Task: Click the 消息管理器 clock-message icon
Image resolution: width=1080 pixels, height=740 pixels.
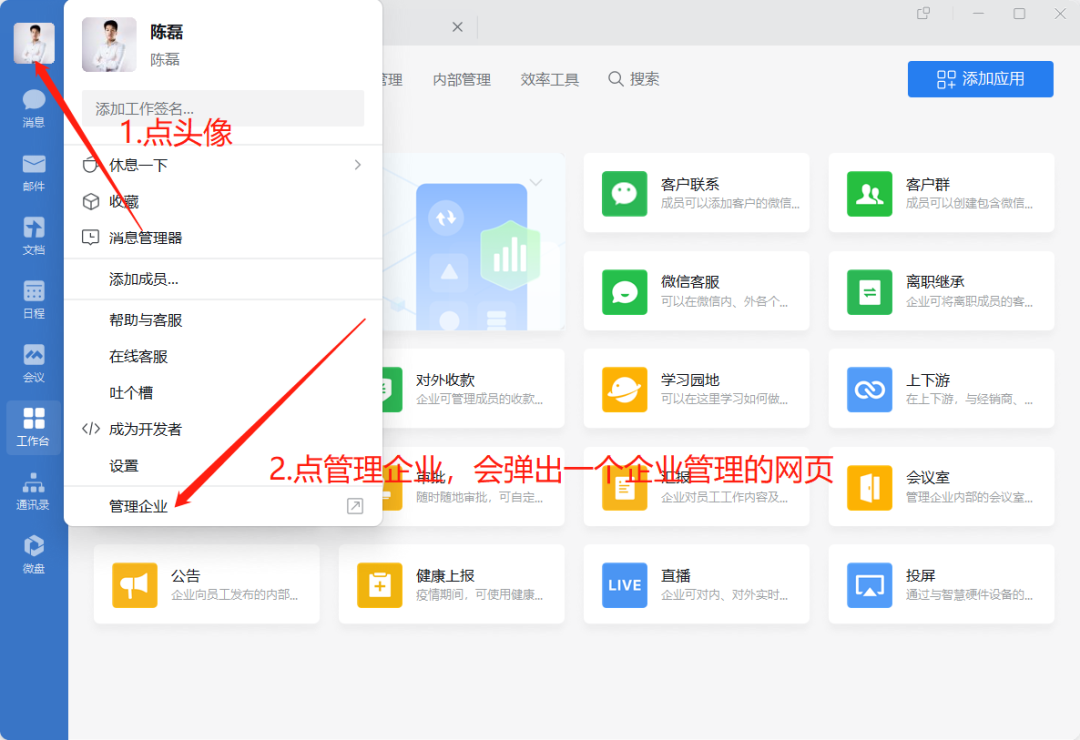Action: (90, 238)
